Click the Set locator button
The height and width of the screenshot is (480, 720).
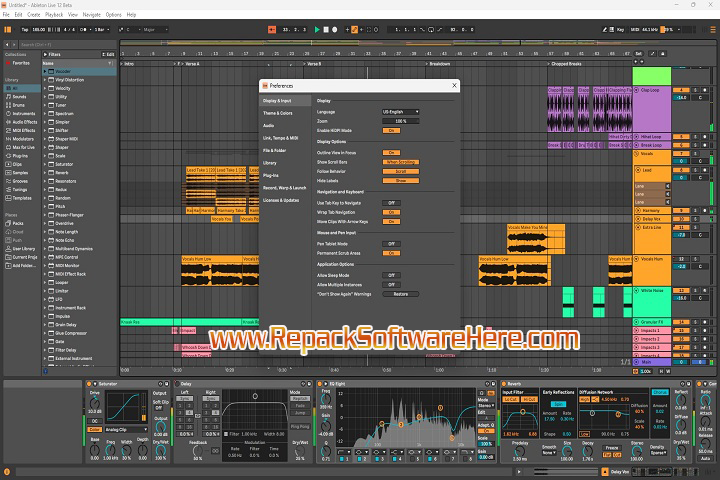coord(638,54)
